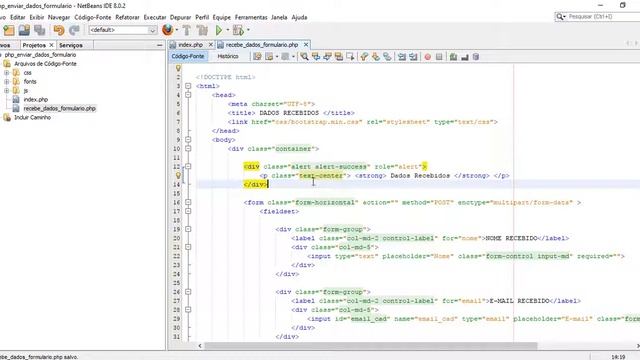This screenshot has height=360, width=640.
Task: Collapse the html tag fold on line 3
Action: click(x=188, y=86)
